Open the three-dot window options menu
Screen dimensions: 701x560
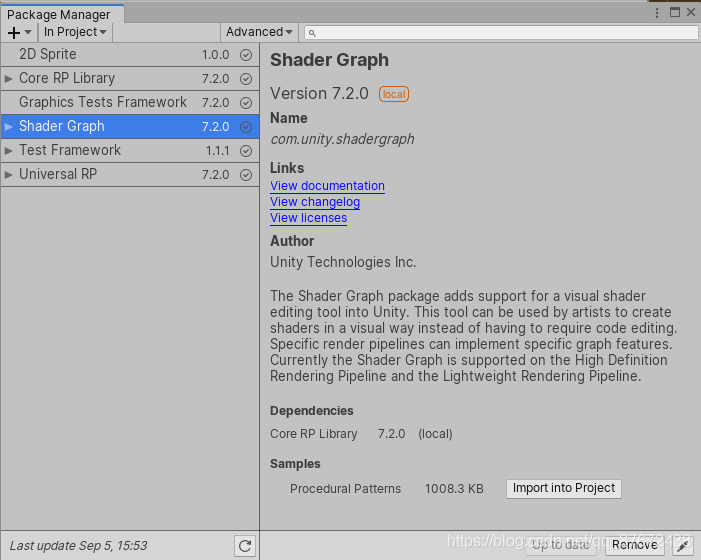point(657,13)
